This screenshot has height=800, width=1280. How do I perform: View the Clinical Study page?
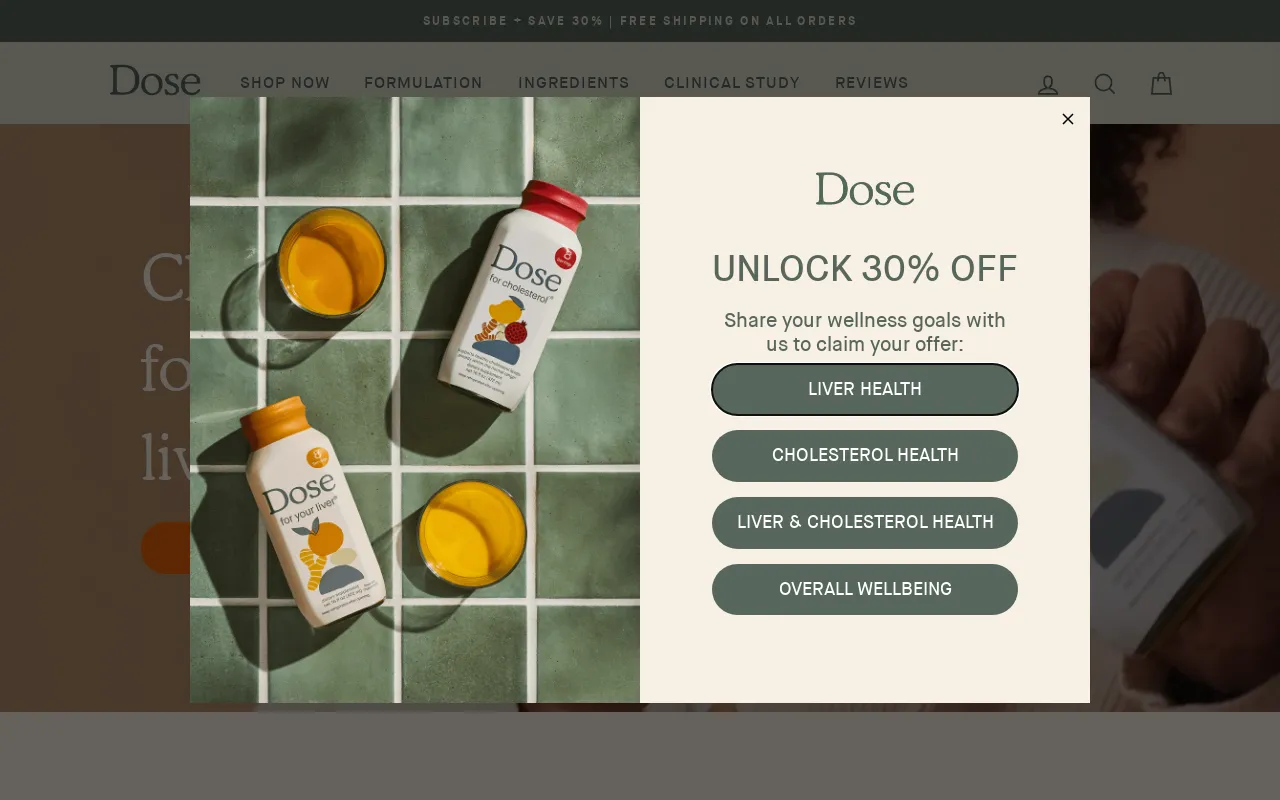click(x=732, y=83)
